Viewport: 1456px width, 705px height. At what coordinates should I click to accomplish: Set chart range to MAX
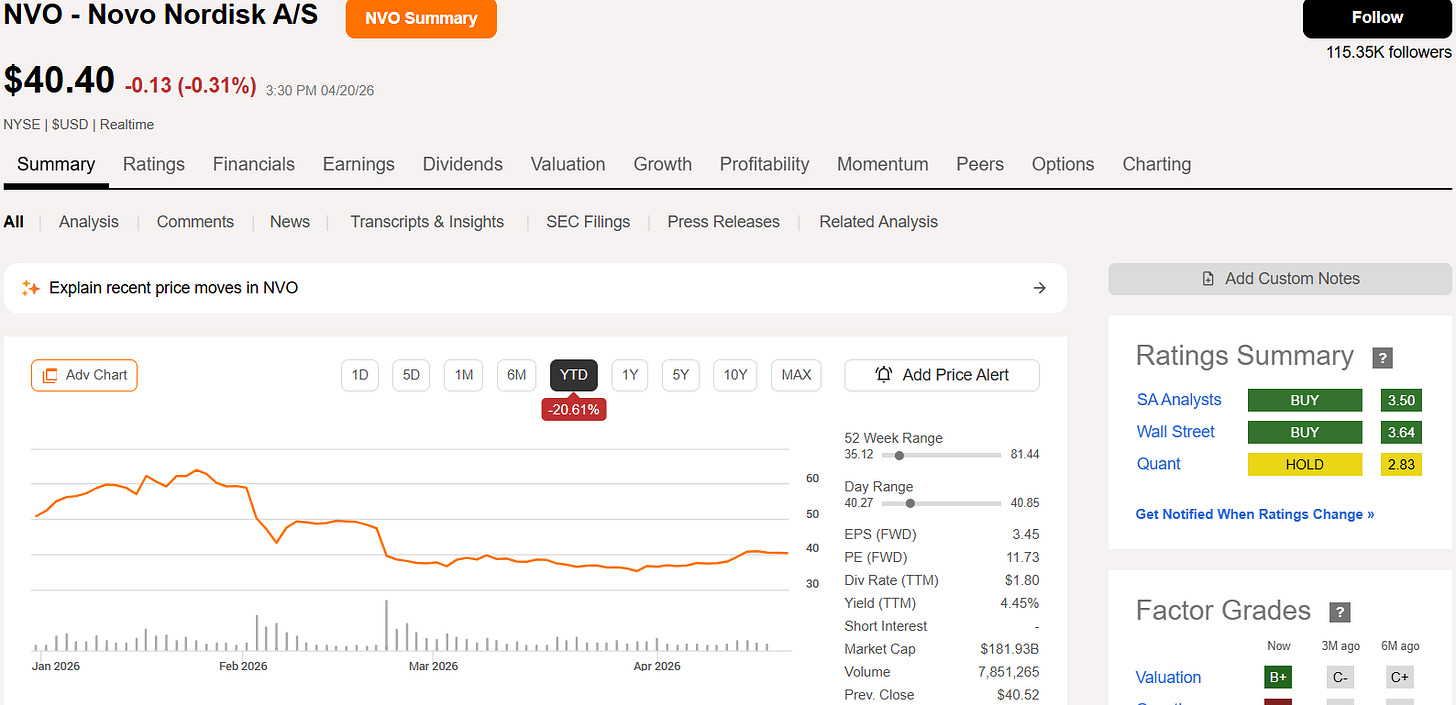pos(796,375)
